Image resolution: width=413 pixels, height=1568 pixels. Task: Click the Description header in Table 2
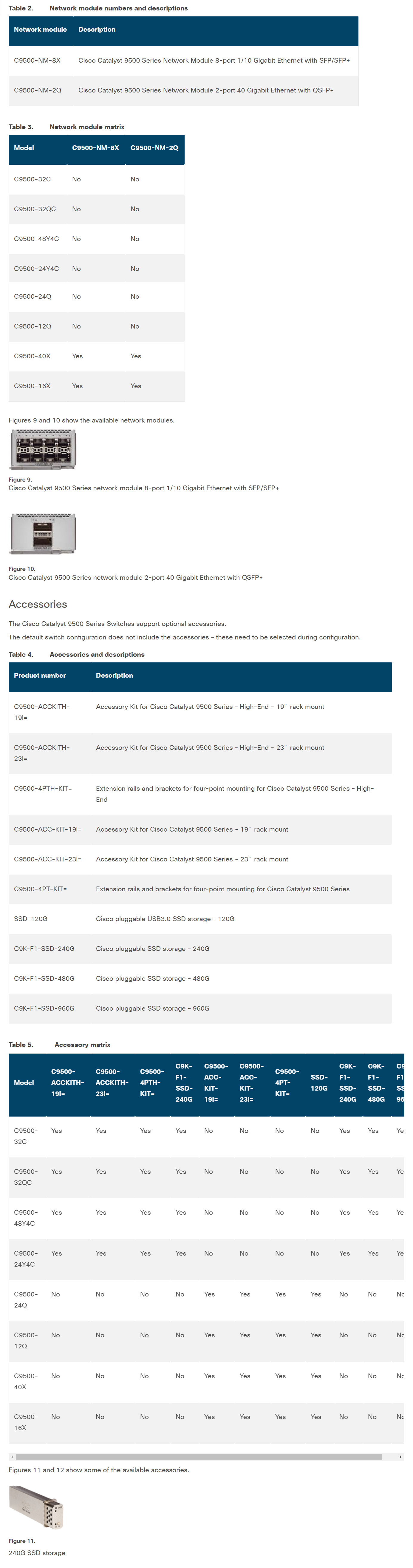coord(97,29)
